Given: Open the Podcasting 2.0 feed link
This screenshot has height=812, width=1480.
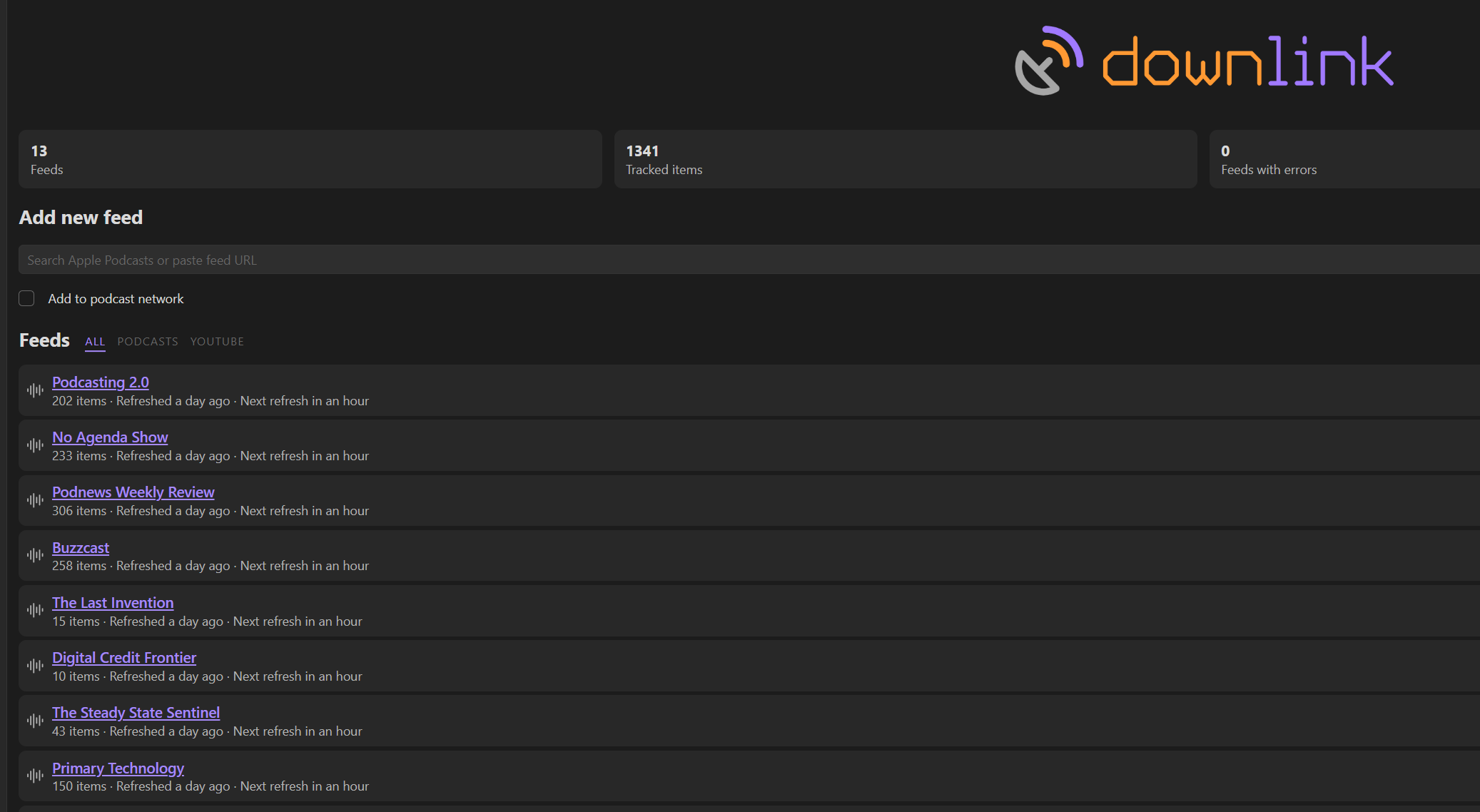Looking at the screenshot, I should coord(101,382).
